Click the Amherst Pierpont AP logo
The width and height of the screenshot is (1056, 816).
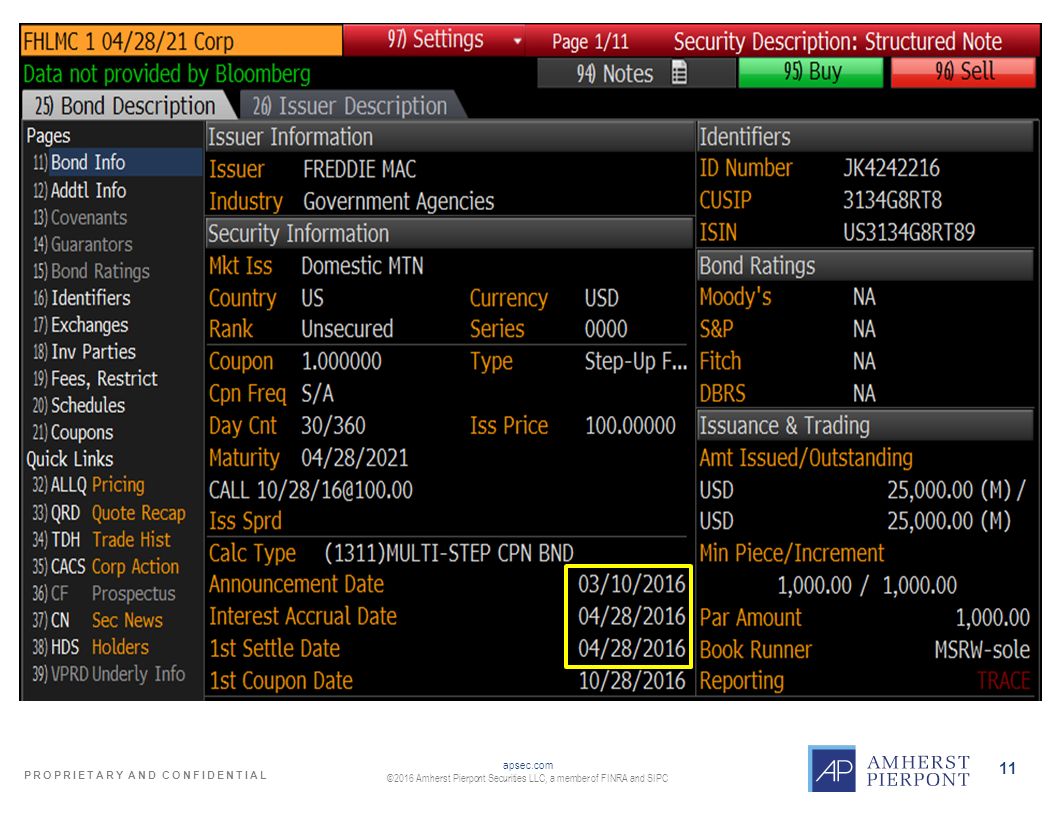[x=832, y=769]
